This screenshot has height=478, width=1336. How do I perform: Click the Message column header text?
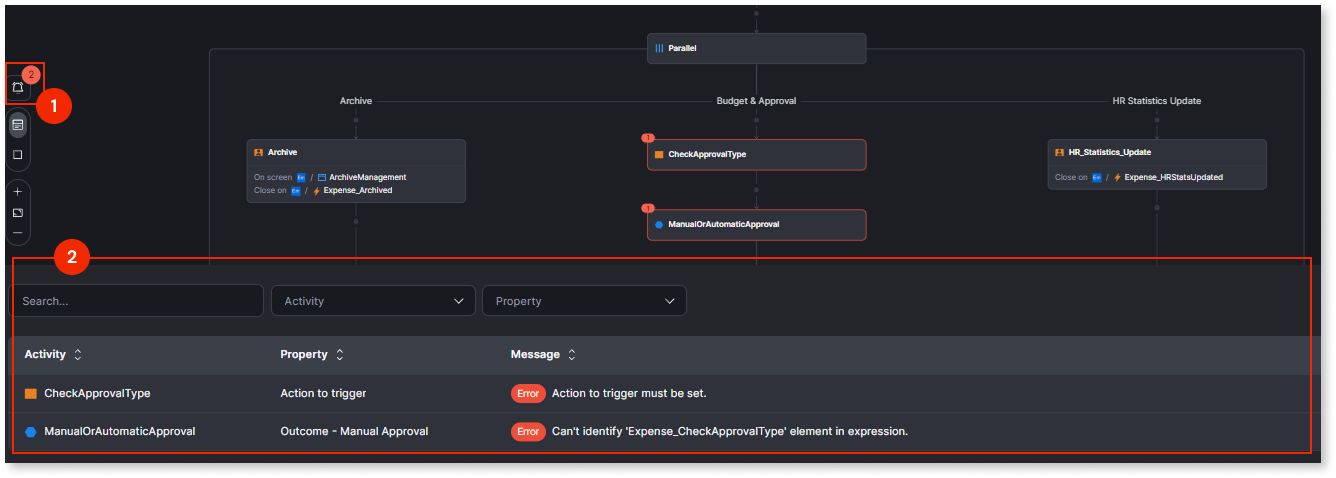[536, 355]
